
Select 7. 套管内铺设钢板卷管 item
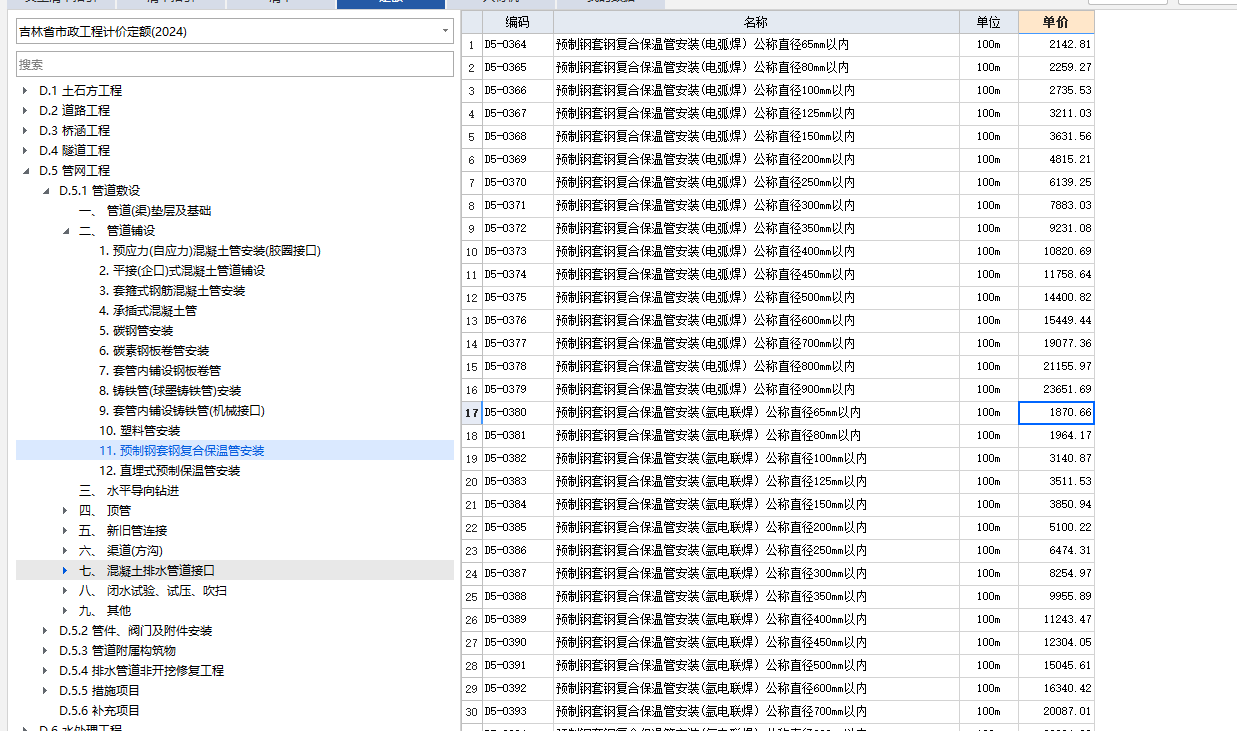[x=160, y=371]
